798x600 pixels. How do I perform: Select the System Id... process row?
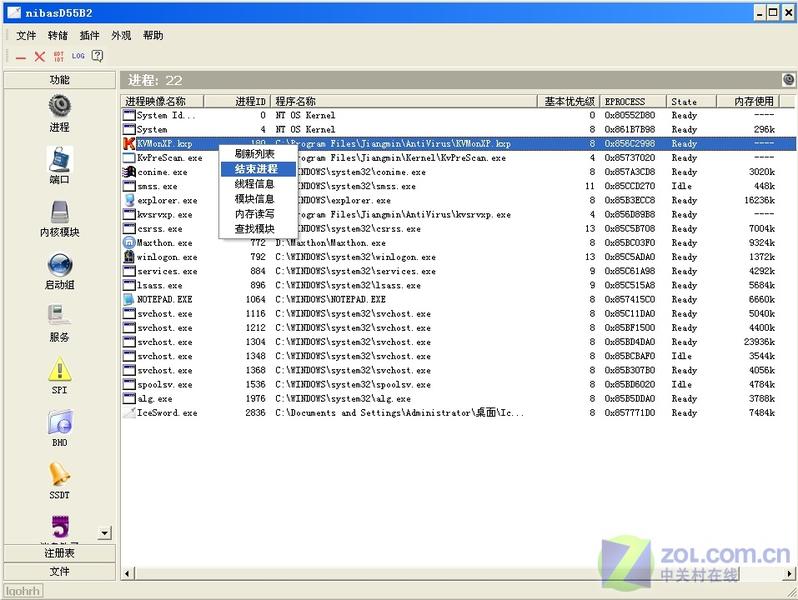459,115
